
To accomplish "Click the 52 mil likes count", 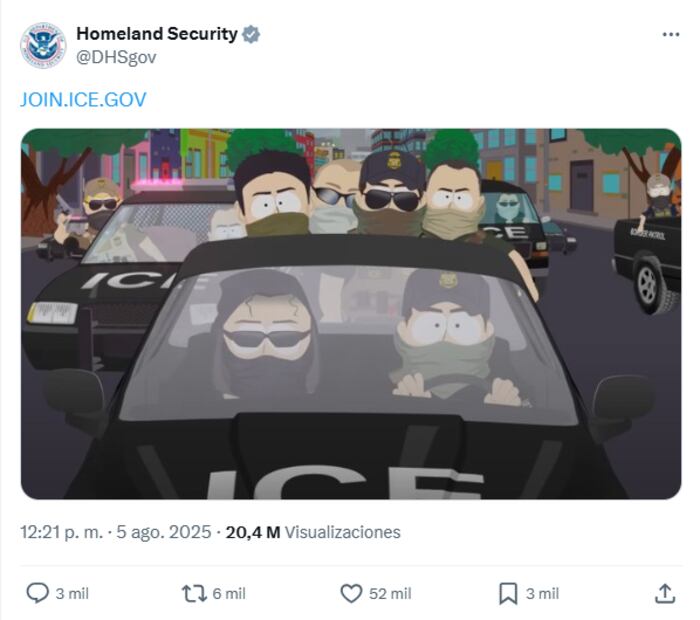I will tap(390, 594).
